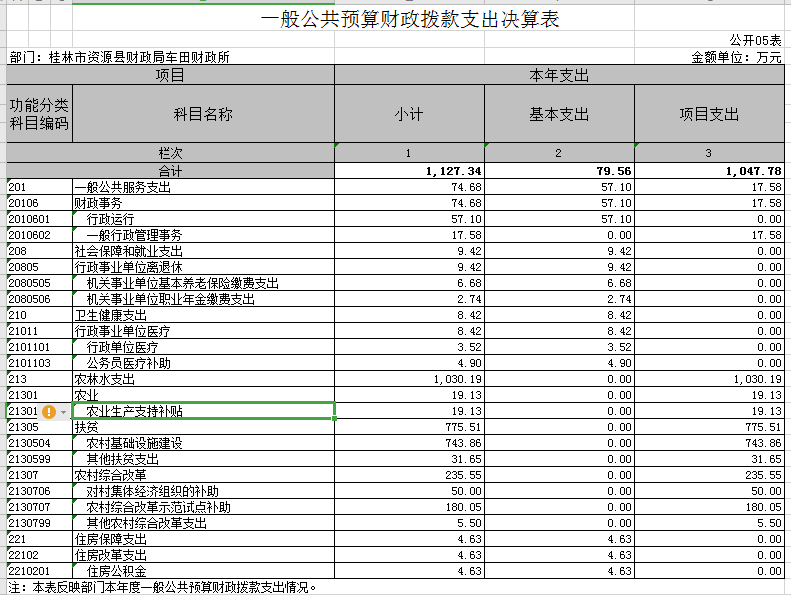Viewport: 791px width, 595px height.
Task: Click the 住房公积金 cell
Action: tap(203, 571)
